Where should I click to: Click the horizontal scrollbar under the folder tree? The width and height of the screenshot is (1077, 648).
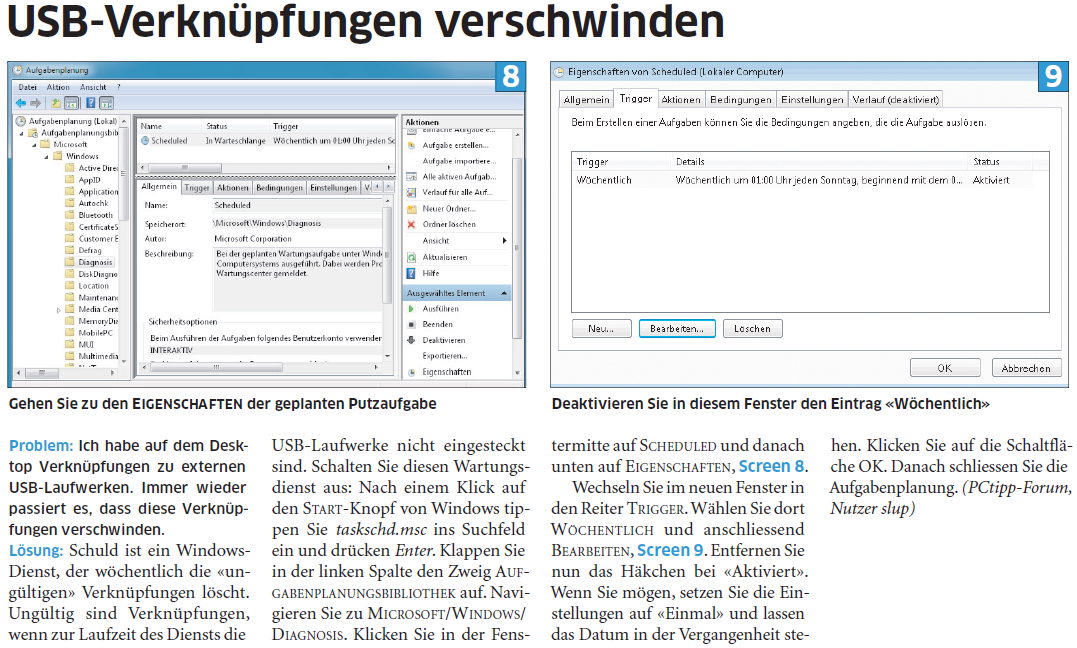[x=65, y=373]
